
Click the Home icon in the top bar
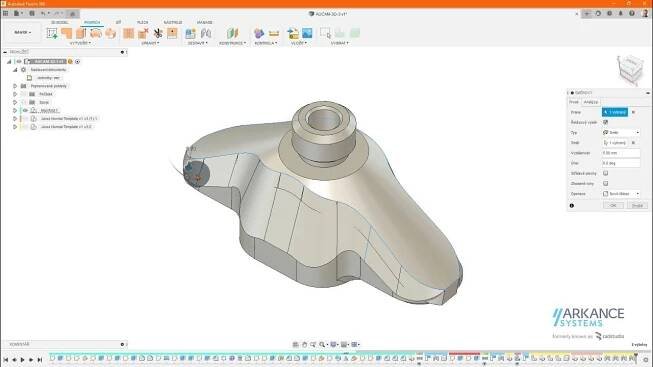pos(72,13)
